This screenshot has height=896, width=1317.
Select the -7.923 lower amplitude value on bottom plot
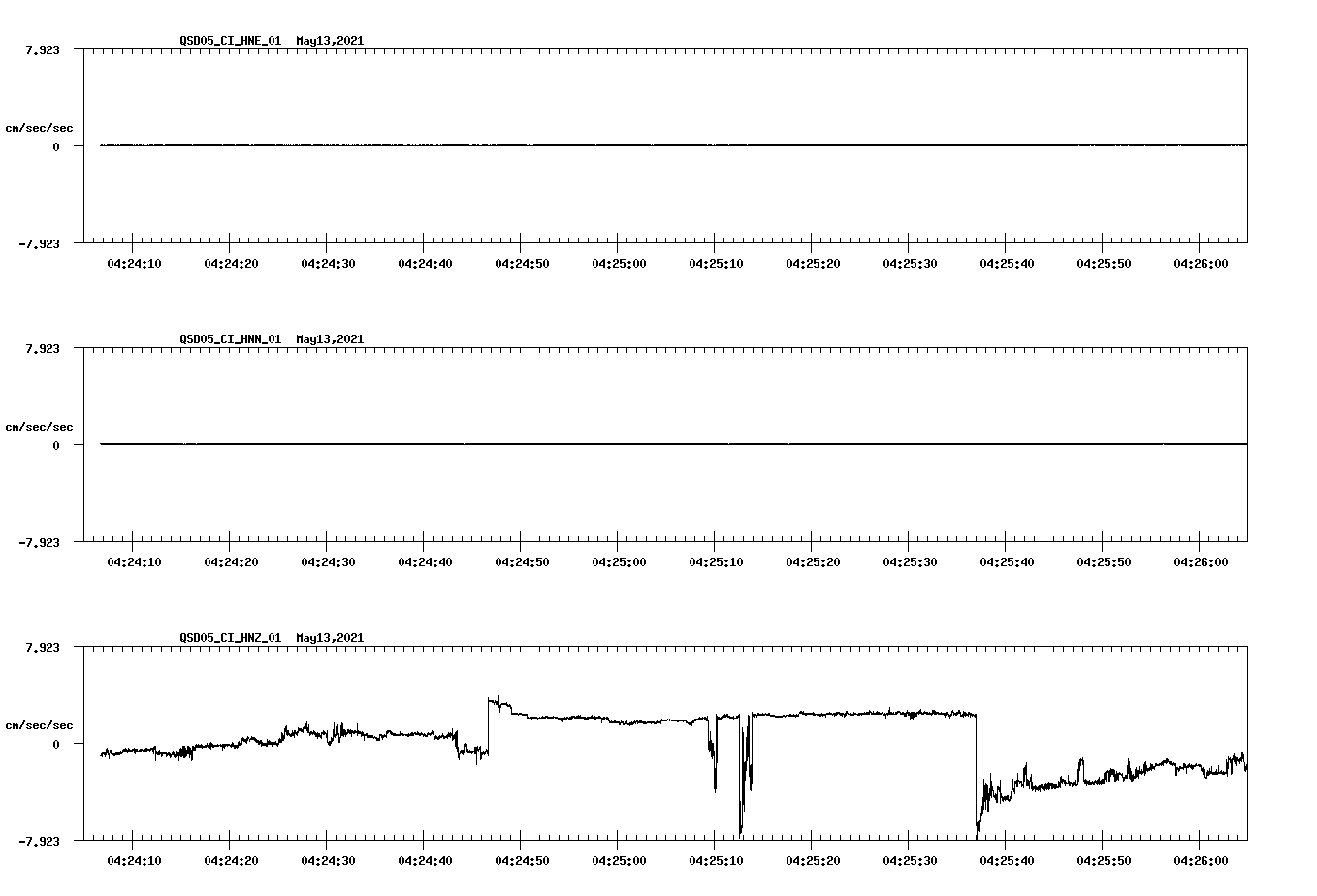[41, 840]
